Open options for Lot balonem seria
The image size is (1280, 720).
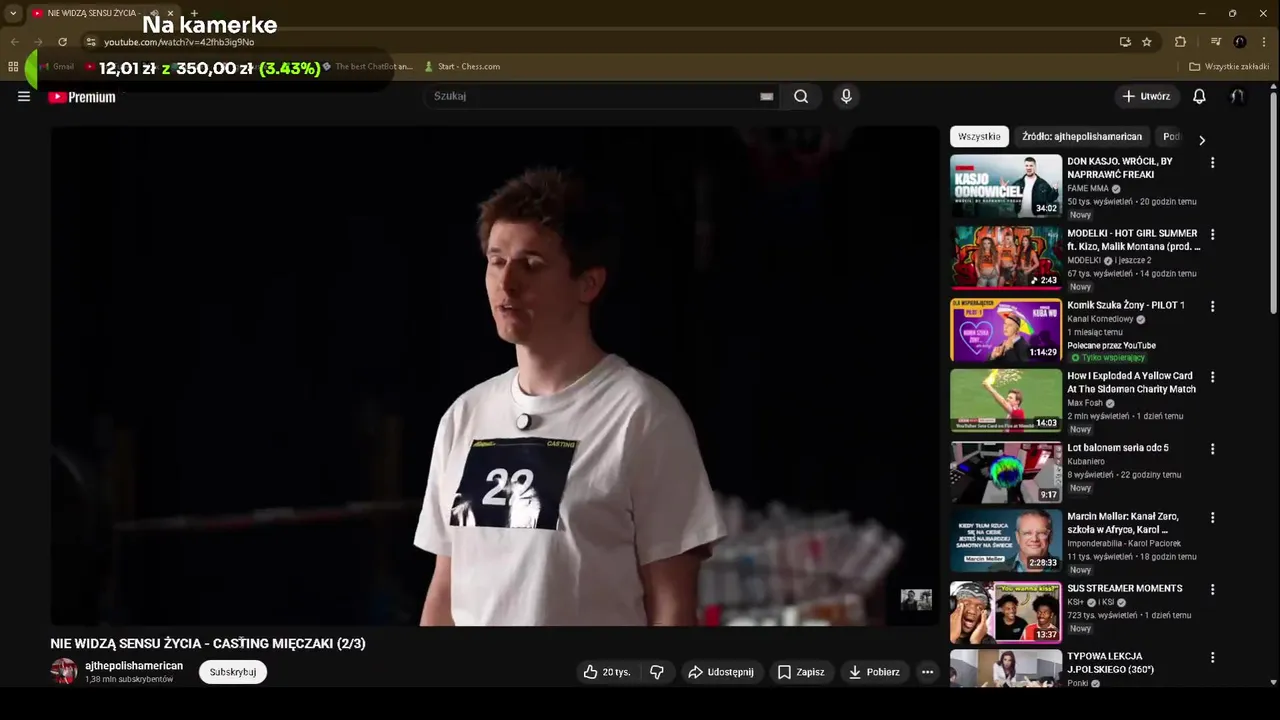(x=1212, y=449)
